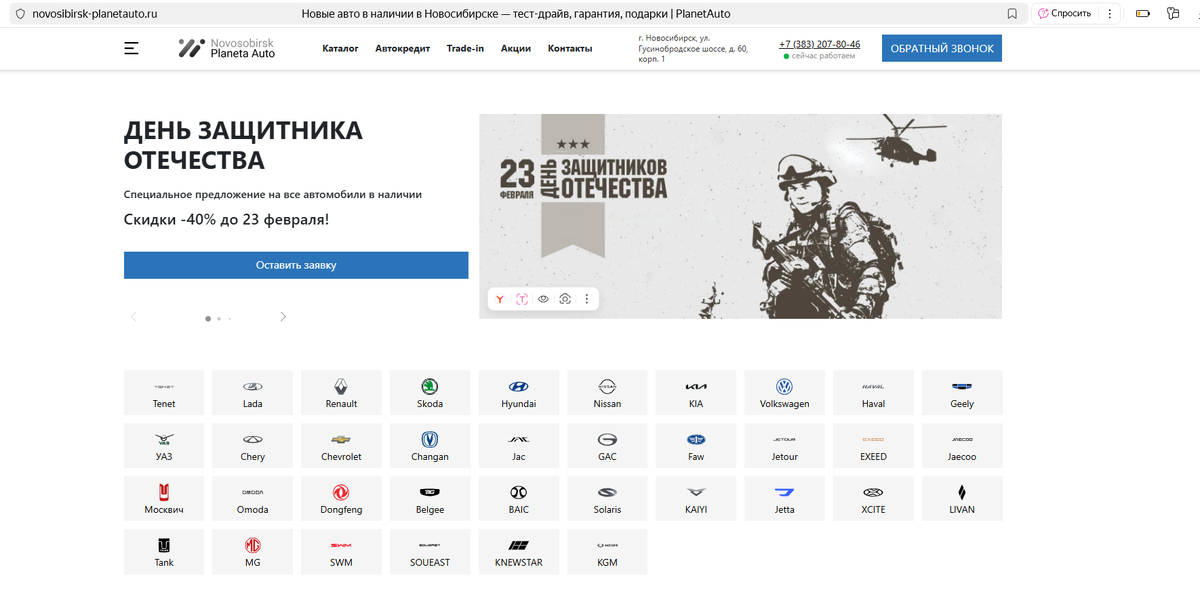Choose the УАЗ brand tile
This screenshot has height=601, width=1200.
164,445
